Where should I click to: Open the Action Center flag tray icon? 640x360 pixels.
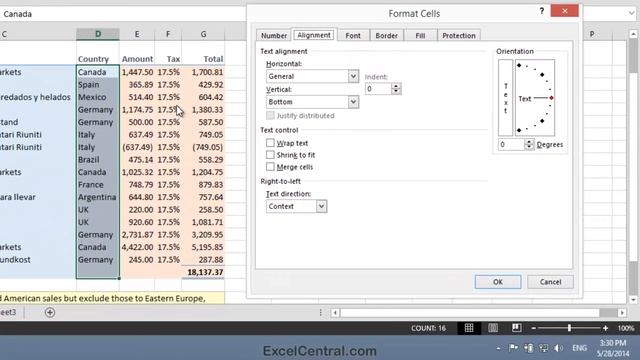513,348
